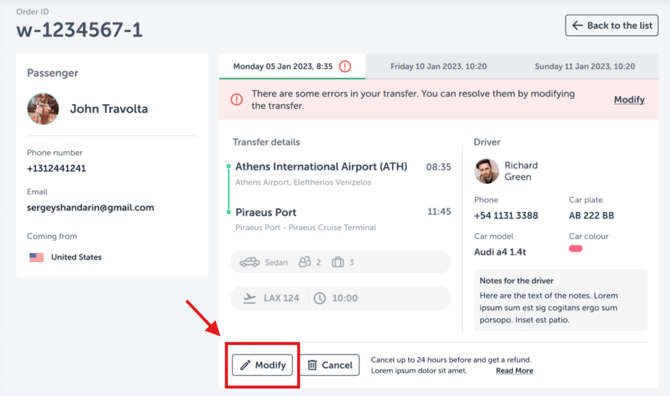The width and height of the screenshot is (670, 396).
Task: Follow the Modify link in error banner
Action: [x=629, y=100]
